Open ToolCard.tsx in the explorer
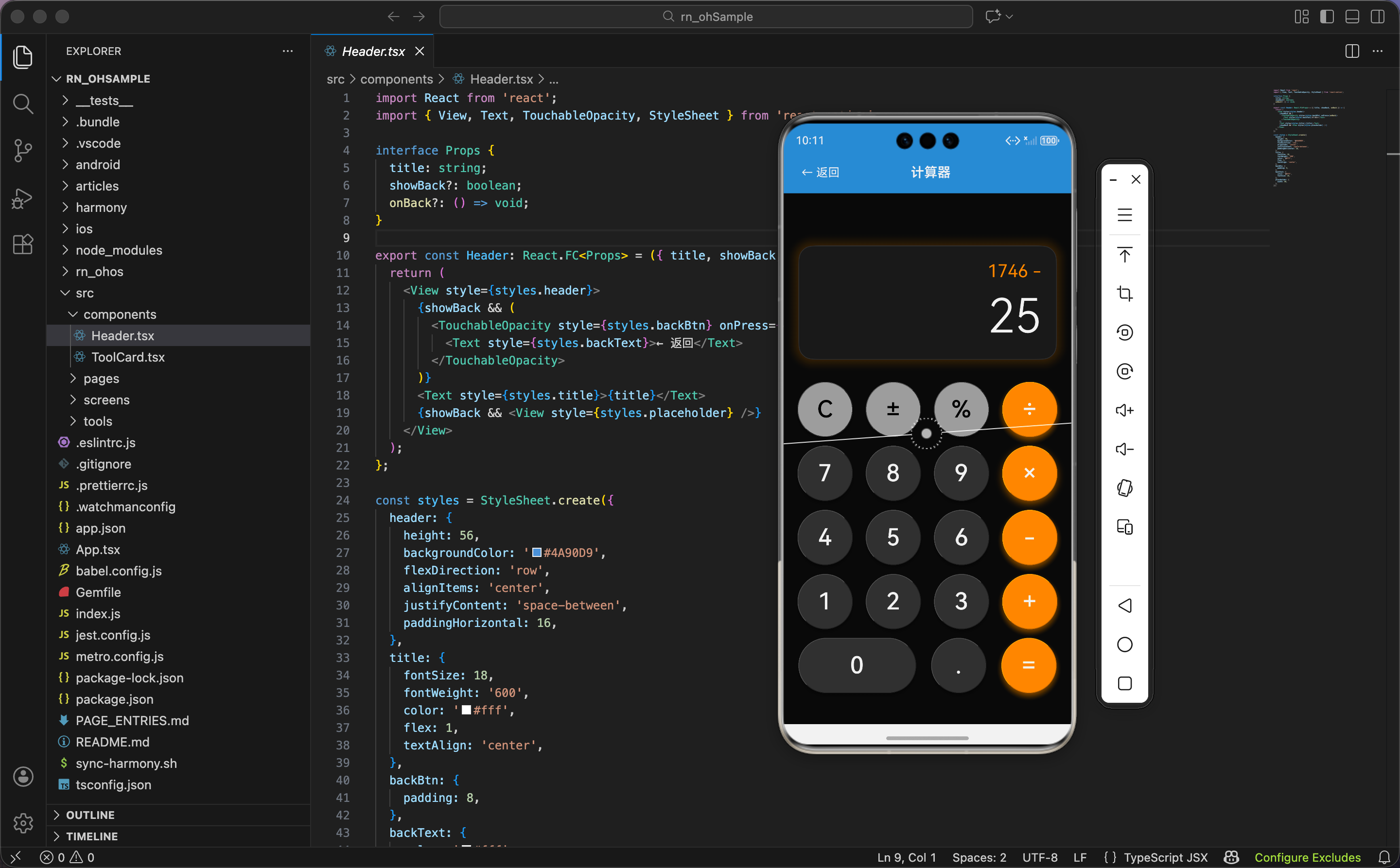 [x=127, y=357]
